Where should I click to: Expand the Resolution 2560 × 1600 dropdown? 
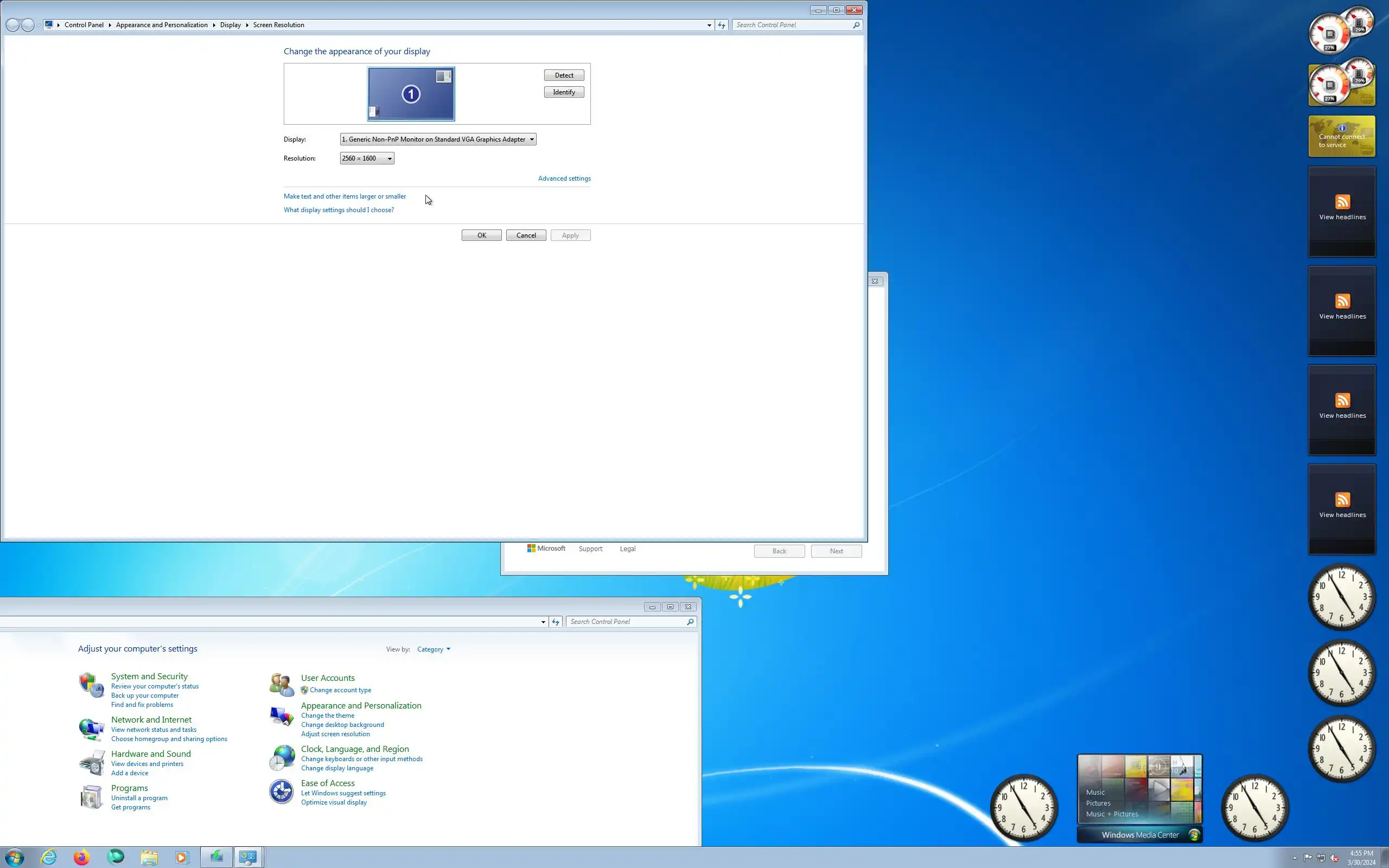coord(367,158)
